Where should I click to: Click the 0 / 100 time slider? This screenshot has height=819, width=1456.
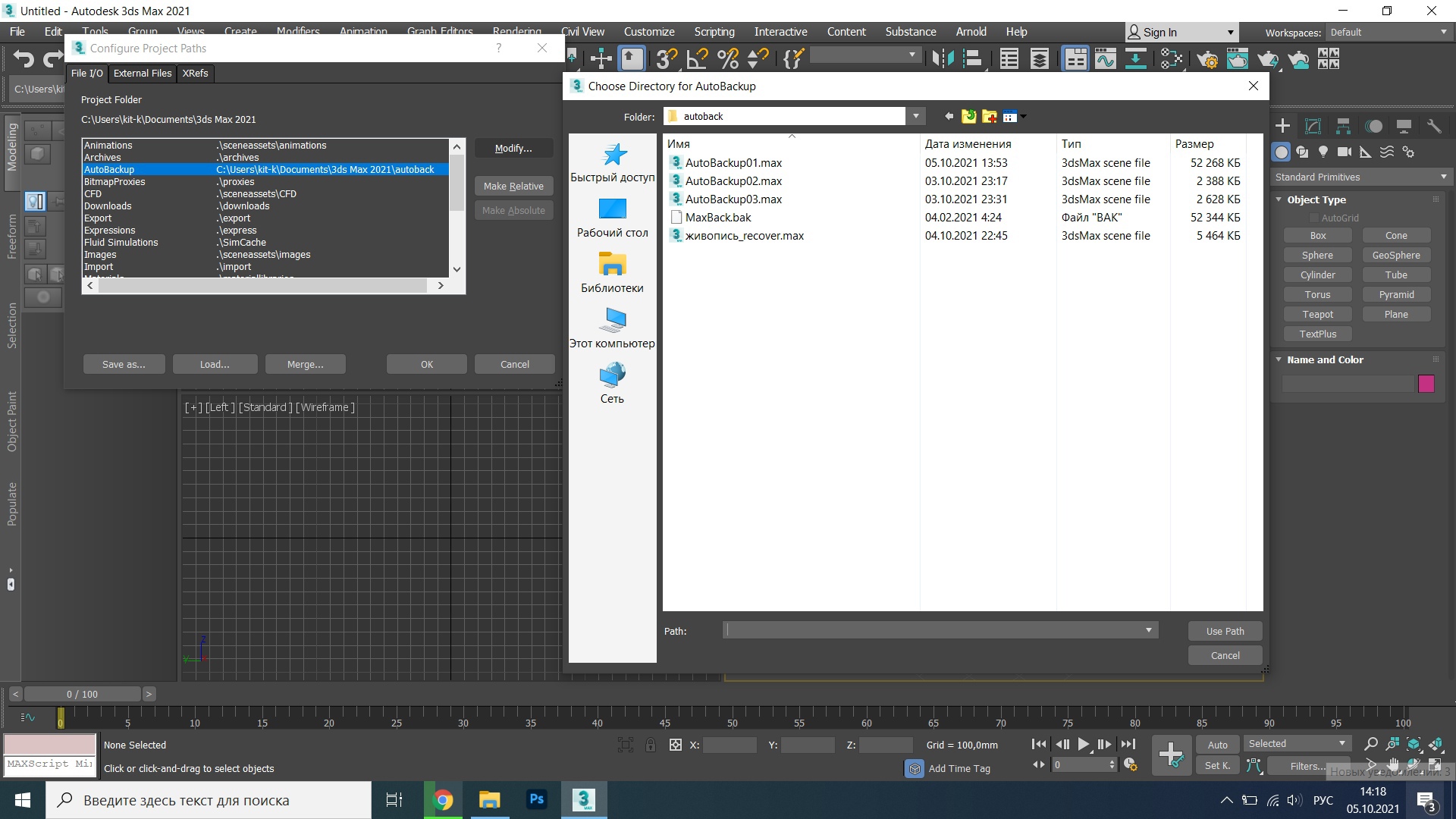(x=82, y=694)
